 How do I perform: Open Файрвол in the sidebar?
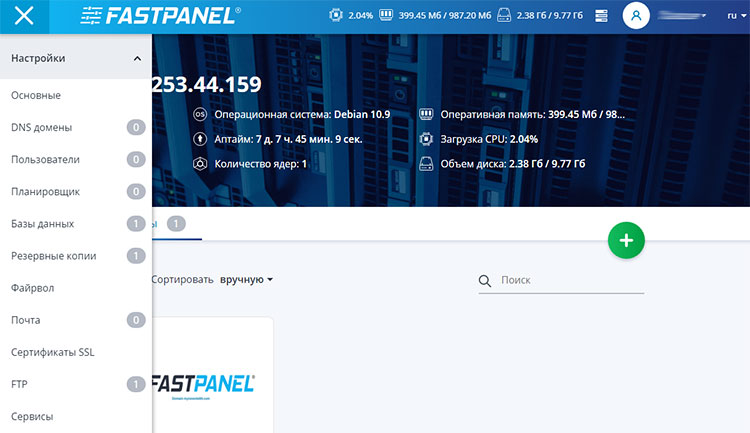[32, 288]
